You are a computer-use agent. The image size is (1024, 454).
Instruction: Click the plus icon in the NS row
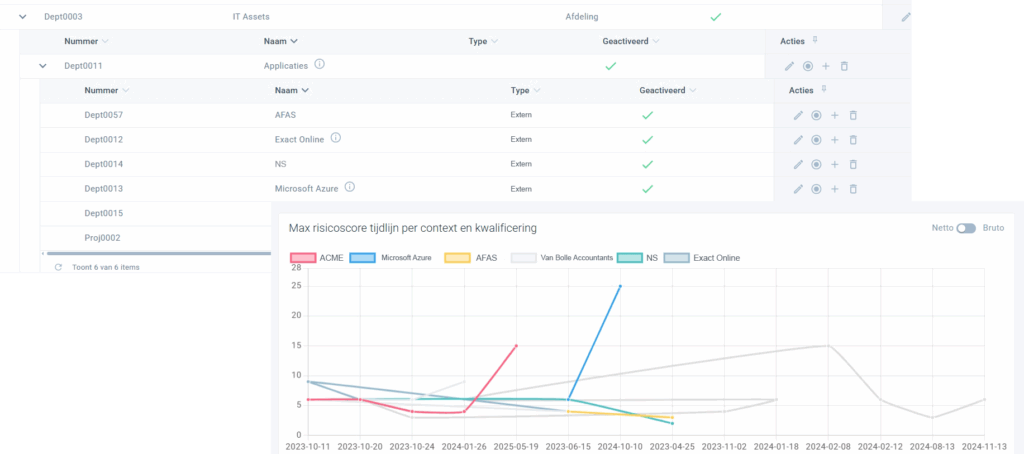[x=835, y=164]
